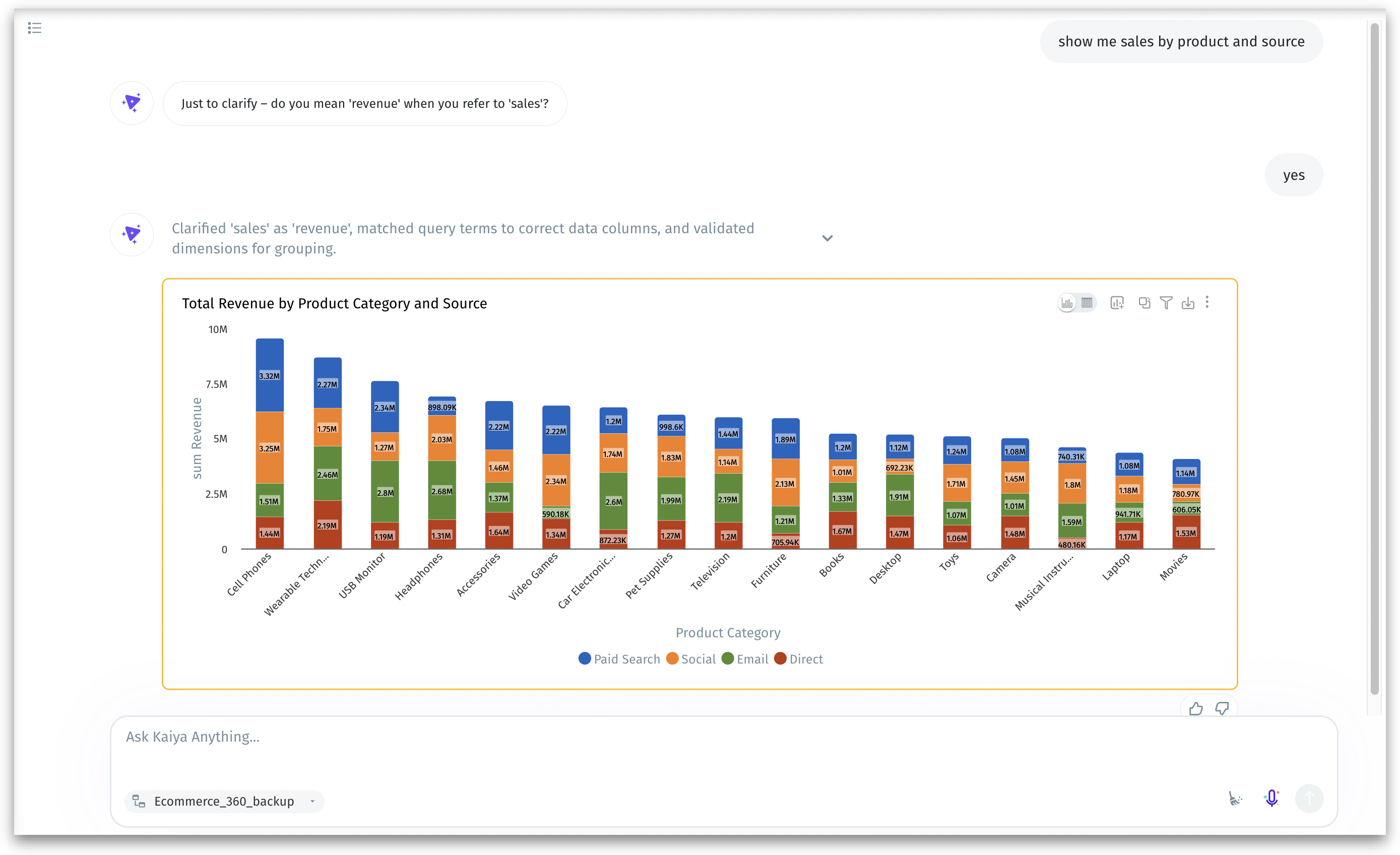Click the Direct legend color dot
1400x855 pixels.
point(780,659)
